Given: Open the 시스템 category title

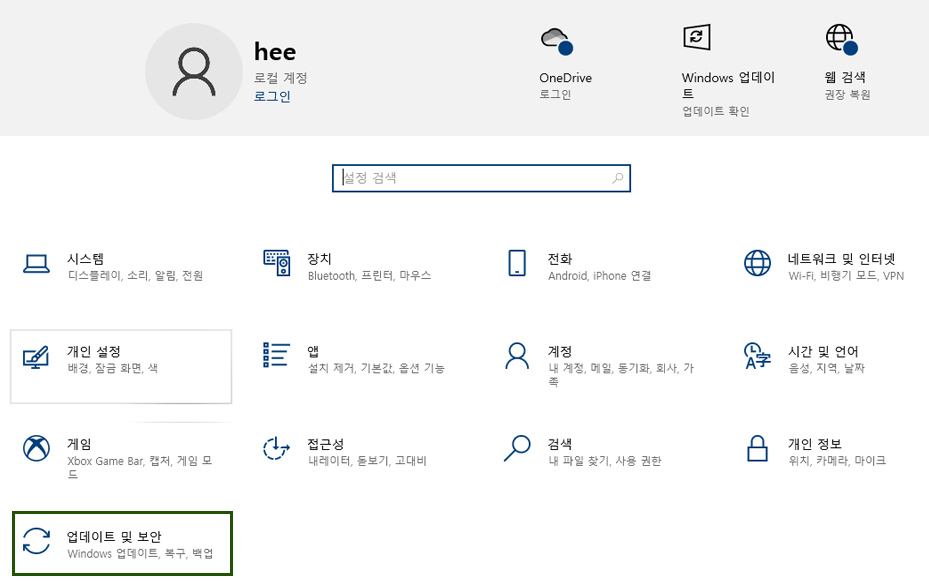Looking at the screenshot, I should point(85,259).
